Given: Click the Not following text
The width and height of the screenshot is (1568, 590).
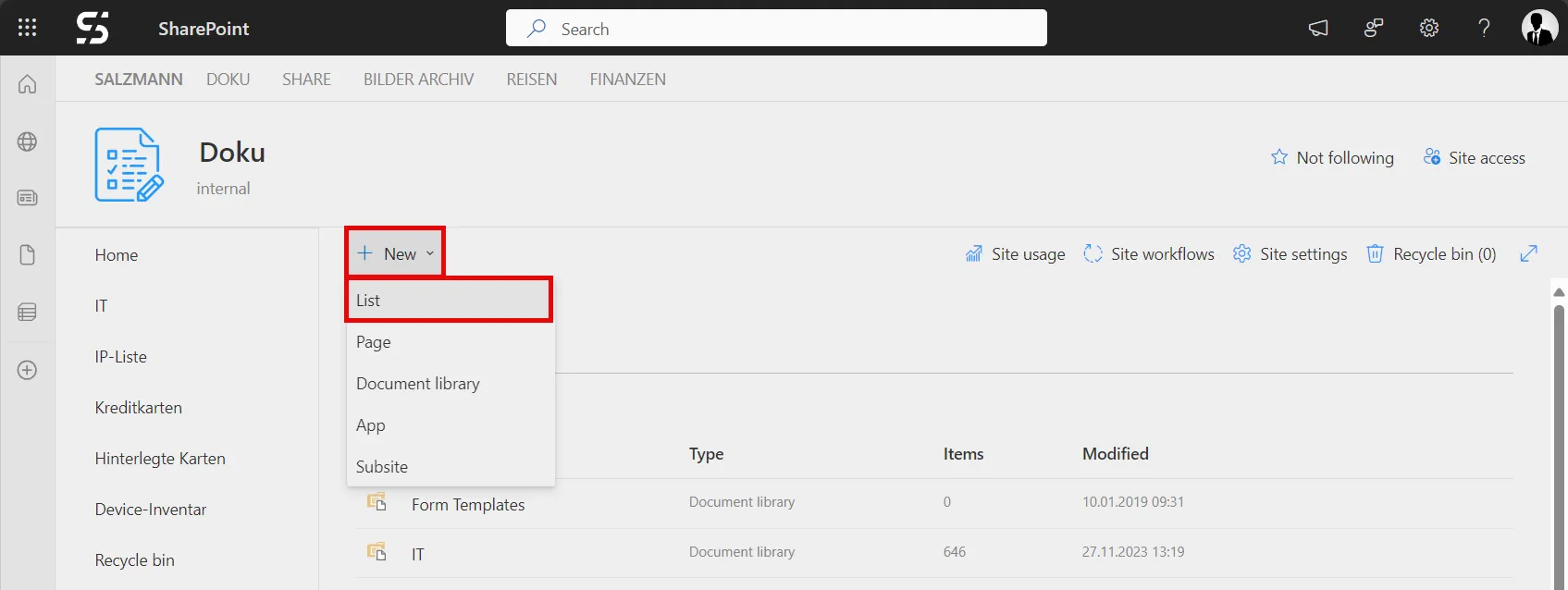Looking at the screenshot, I should 1345,158.
